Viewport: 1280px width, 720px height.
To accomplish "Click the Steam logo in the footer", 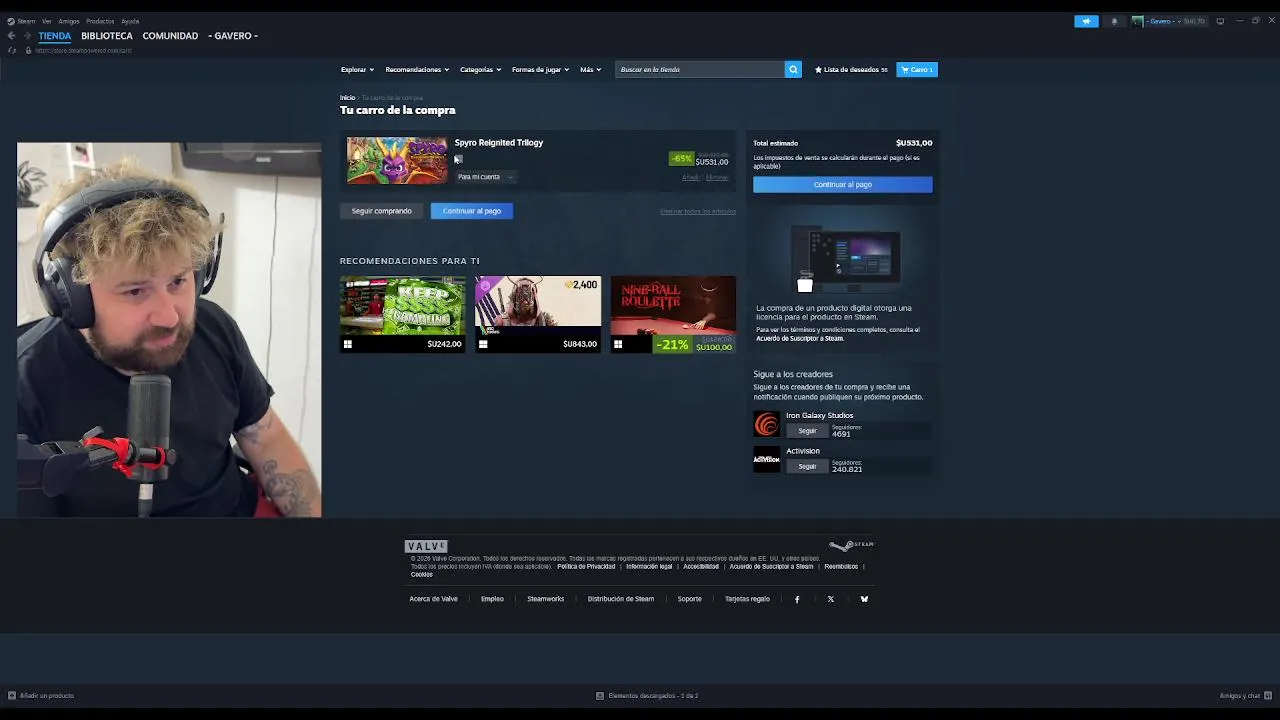I will [851, 545].
